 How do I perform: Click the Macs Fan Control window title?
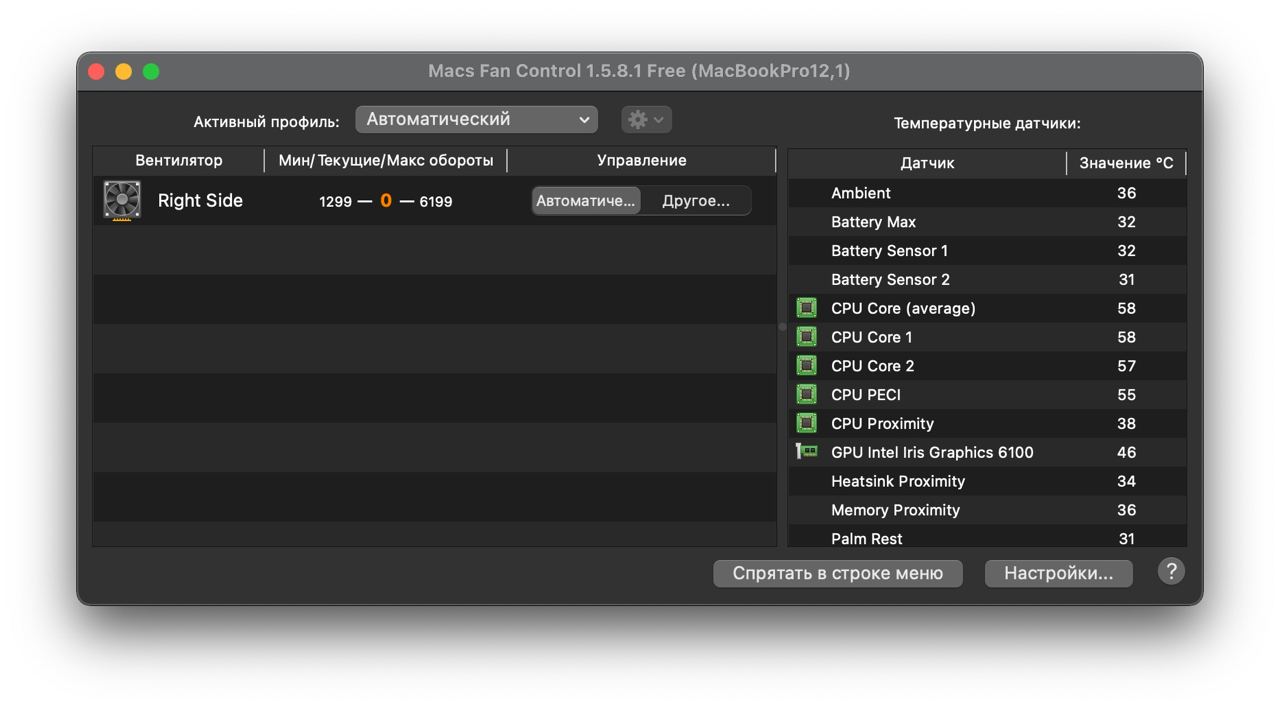(x=639, y=71)
